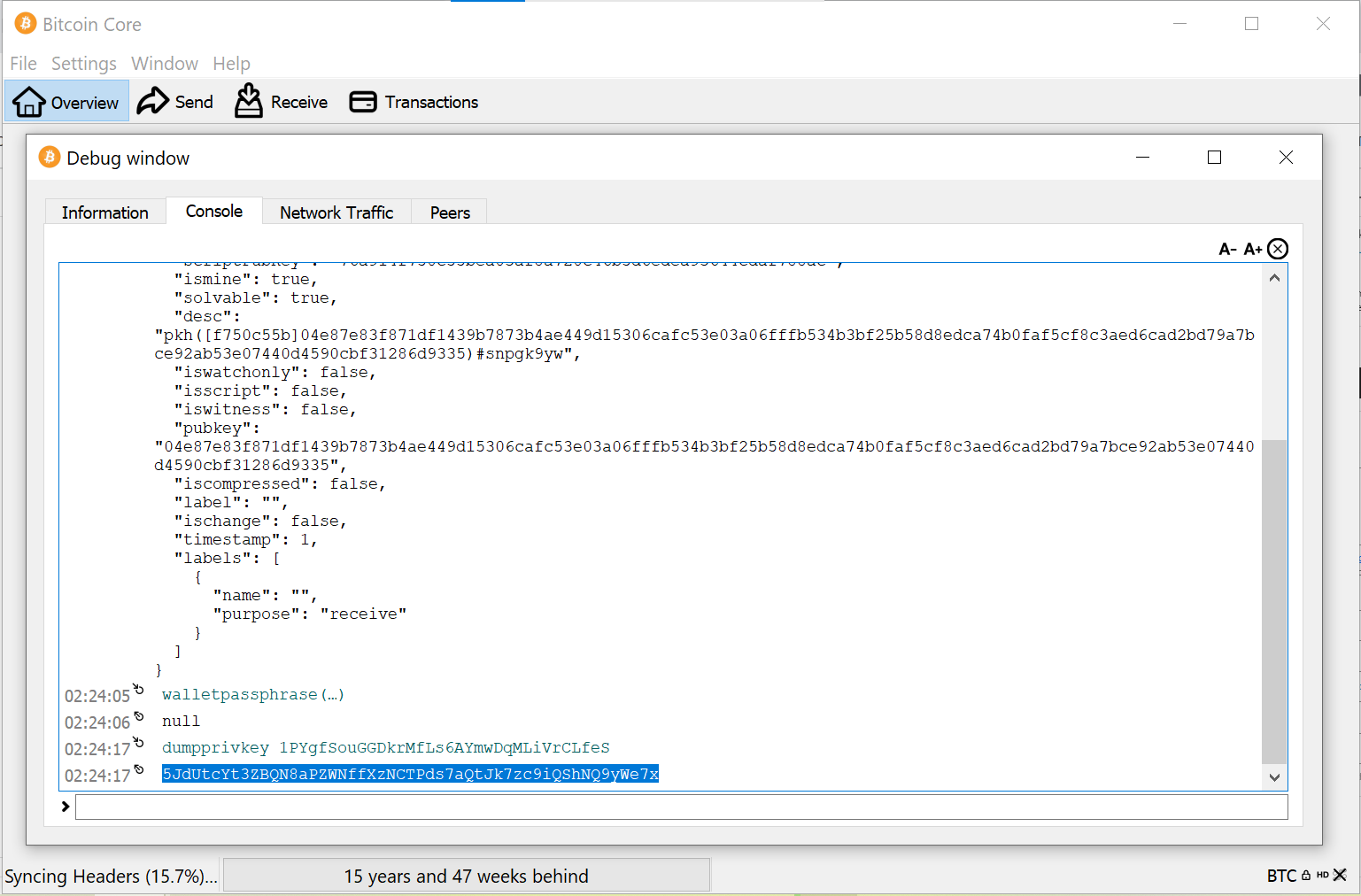Clear the console with the X icon
Image resolution: width=1361 pixels, height=896 pixels.
(1278, 249)
